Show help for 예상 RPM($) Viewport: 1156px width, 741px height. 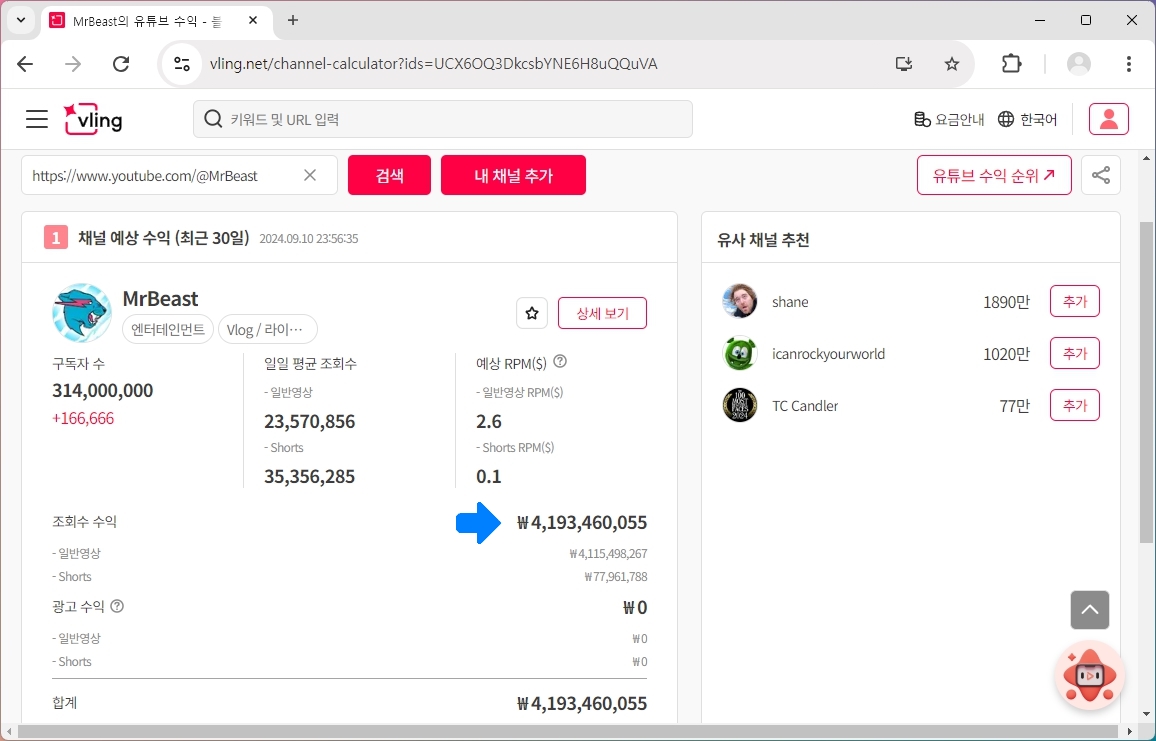click(560, 362)
